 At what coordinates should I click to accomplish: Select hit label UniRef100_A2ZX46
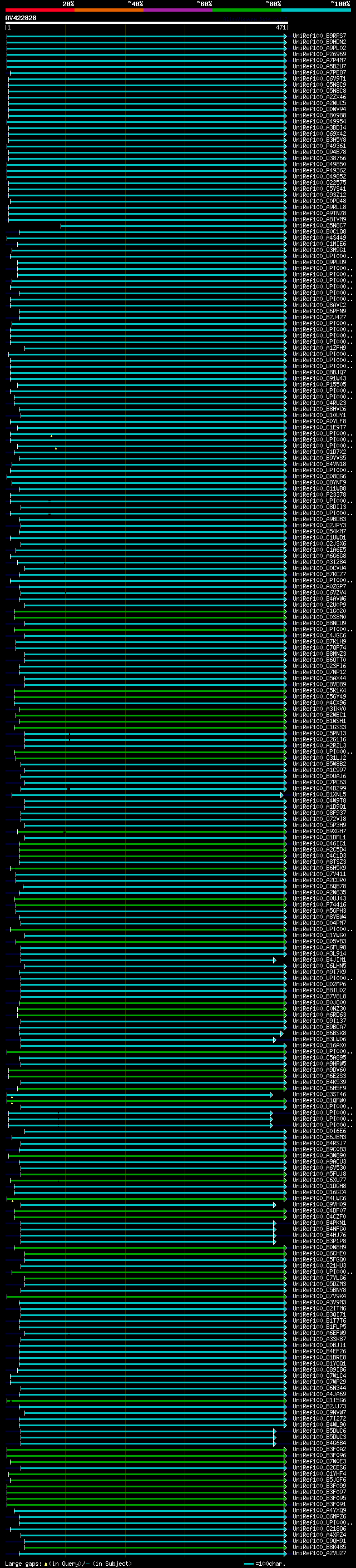319,97
